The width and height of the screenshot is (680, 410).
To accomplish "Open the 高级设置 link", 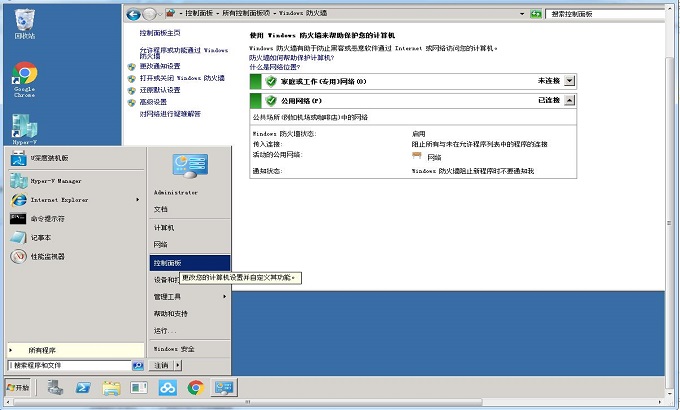I will click(x=160, y=101).
